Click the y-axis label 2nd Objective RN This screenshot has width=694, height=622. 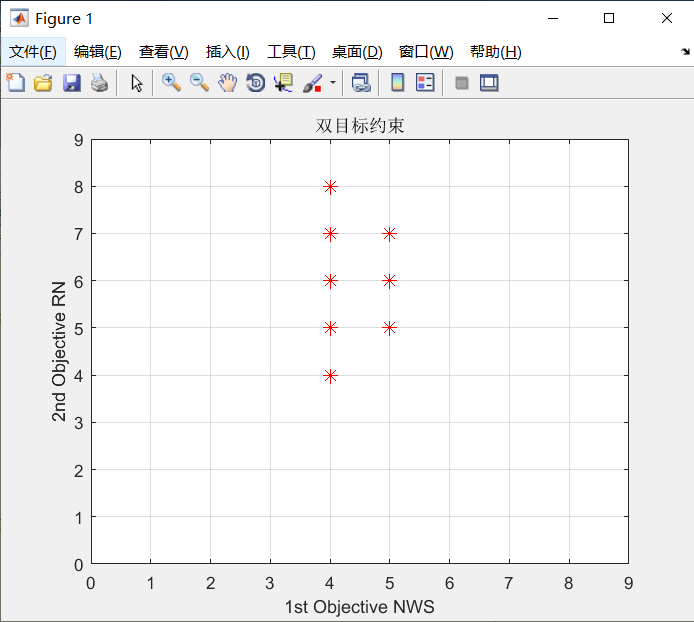click(x=59, y=352)
